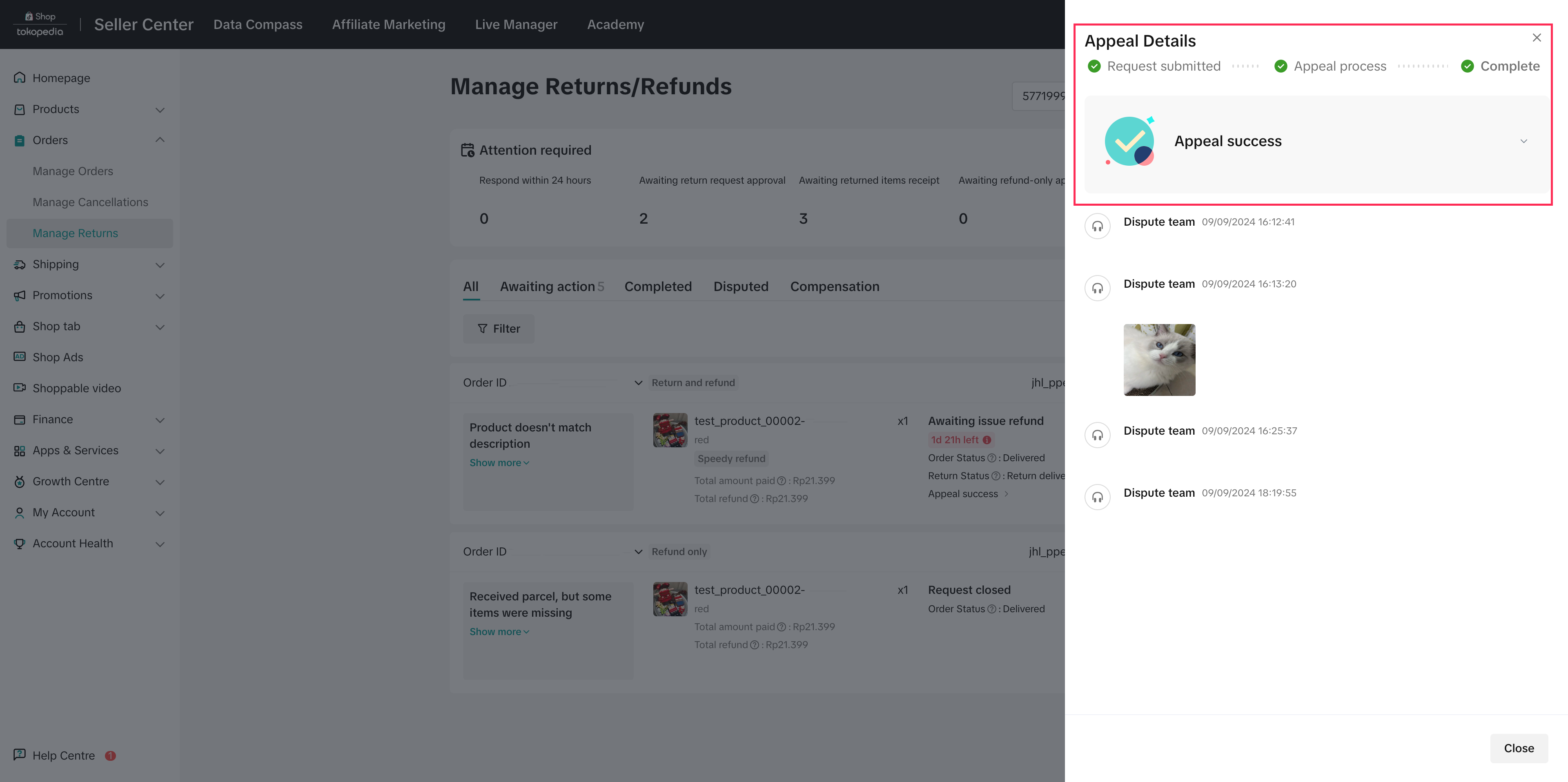The height and width of the screenshot is (782, 1568).
Task: Open the Data Compass menu
Action: (258, 24)
